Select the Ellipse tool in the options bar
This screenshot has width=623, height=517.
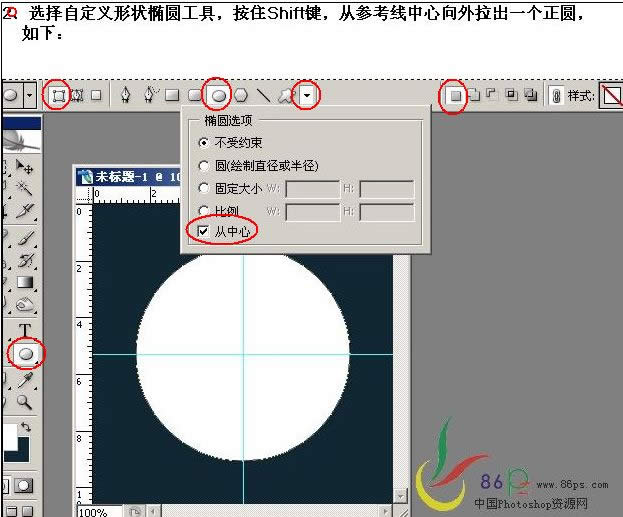tap(218, 95)
